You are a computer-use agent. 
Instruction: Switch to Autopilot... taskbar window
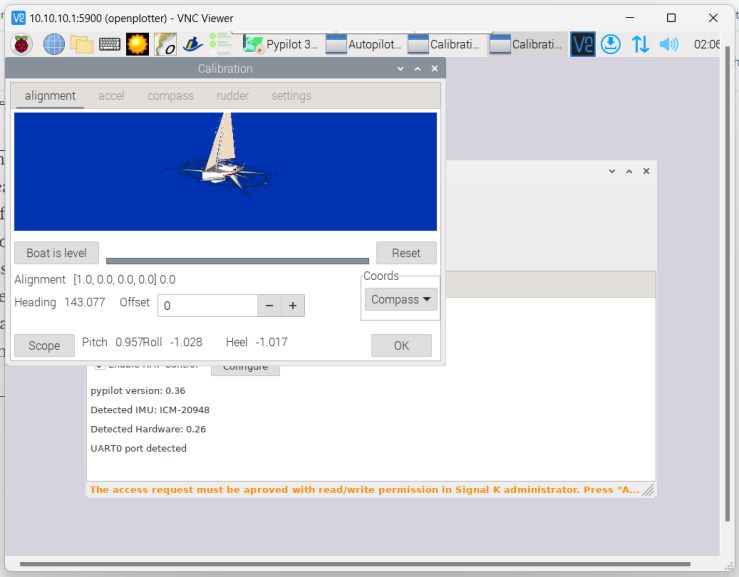[x=364, y=44]
